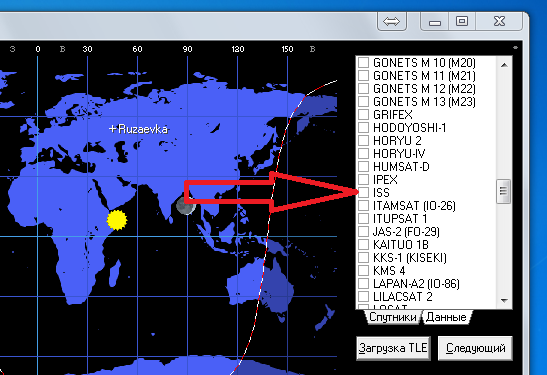
Task: Open the Данные tab
Action: [x=446, y=317]
